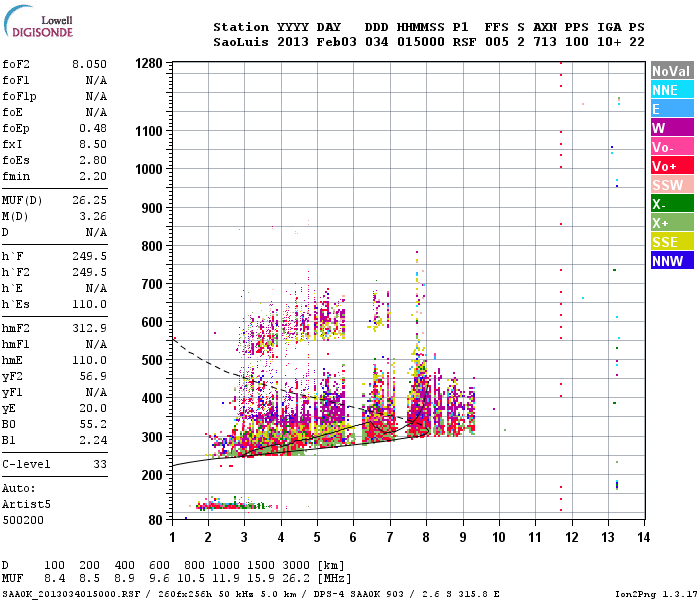Click the yE value 20.0
This screenshot has height=600, width=700.
tap(93, 408)
